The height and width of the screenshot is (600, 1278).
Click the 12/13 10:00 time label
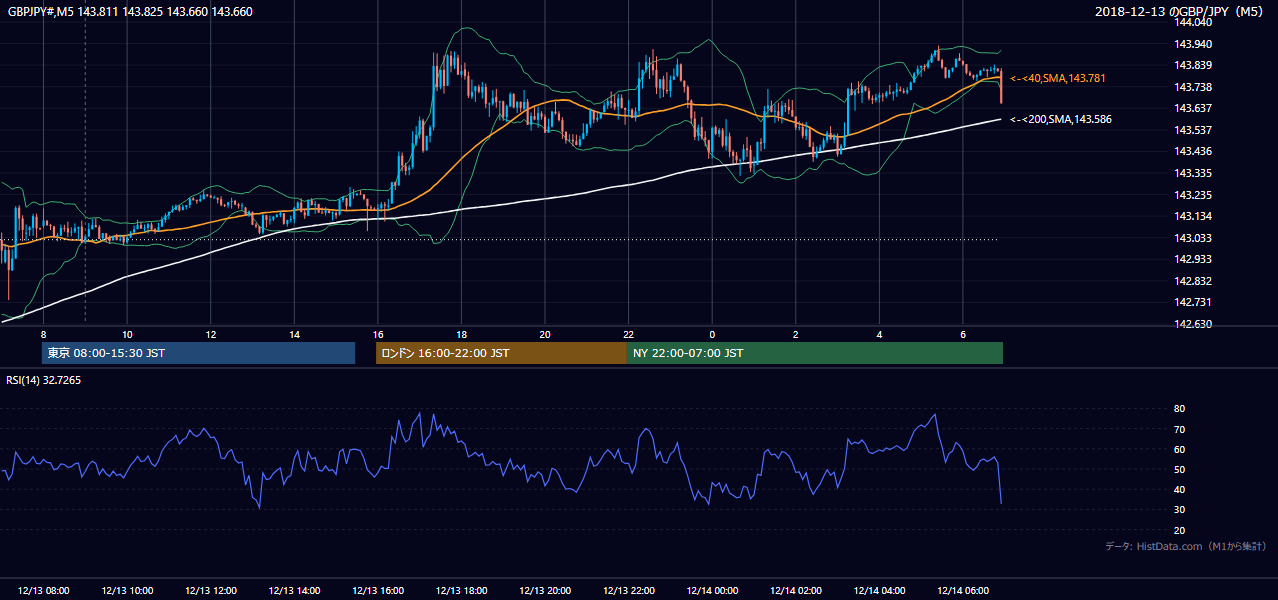tap(127, 591)
